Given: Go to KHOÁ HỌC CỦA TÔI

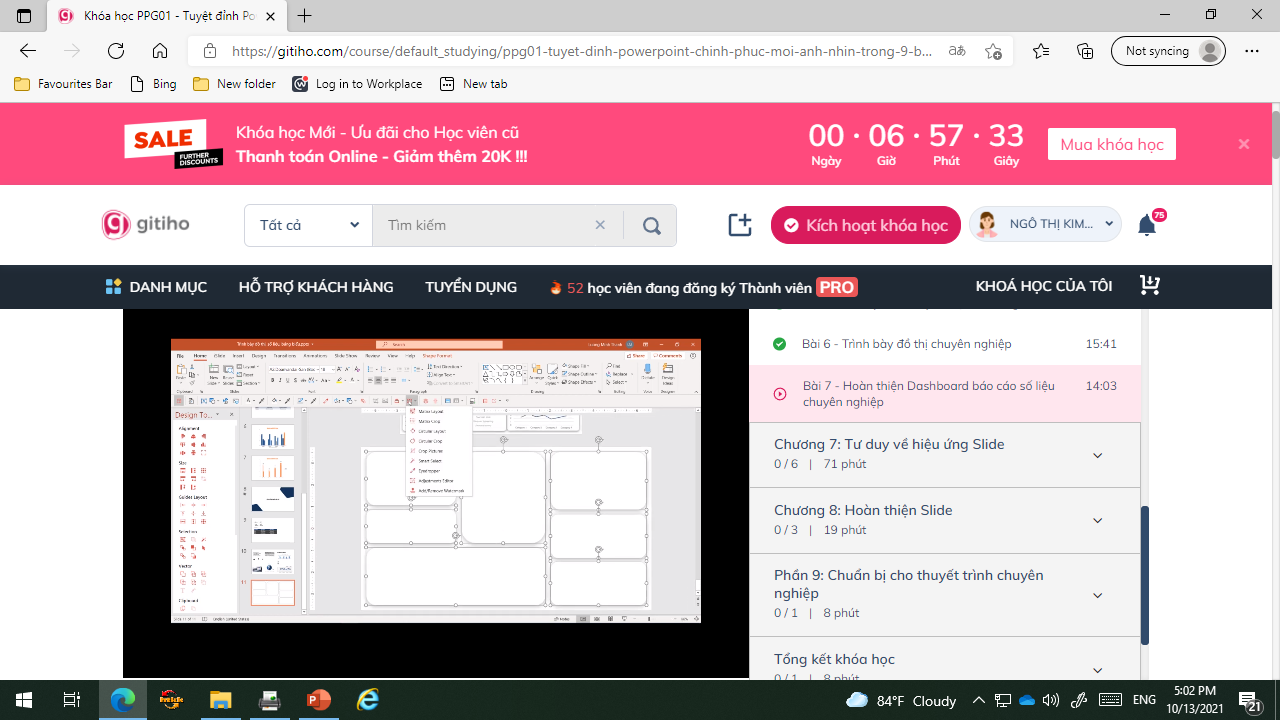Looking at the screenshot, I should point(1044,286).
